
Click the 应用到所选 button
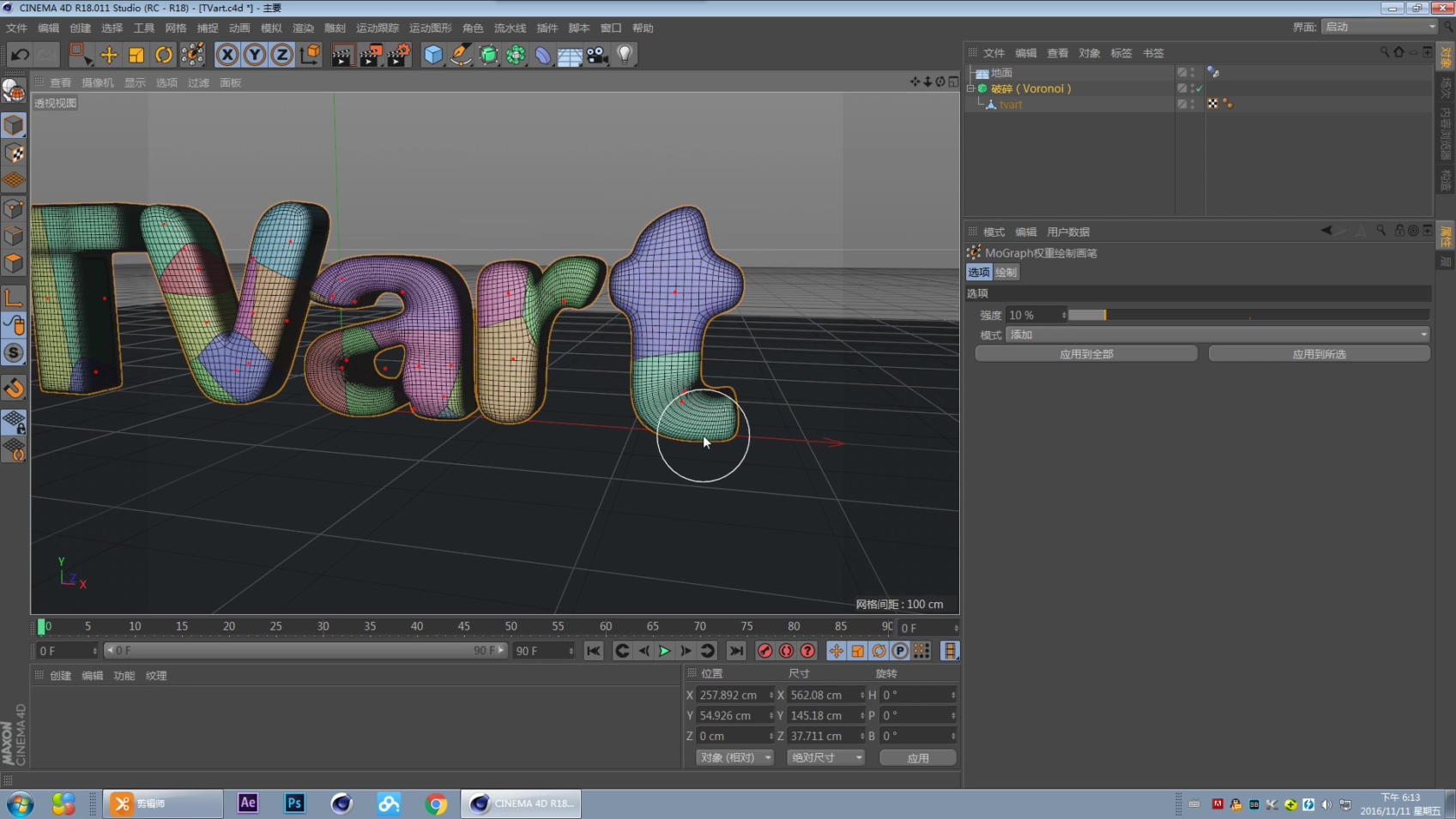point(1319,353)
